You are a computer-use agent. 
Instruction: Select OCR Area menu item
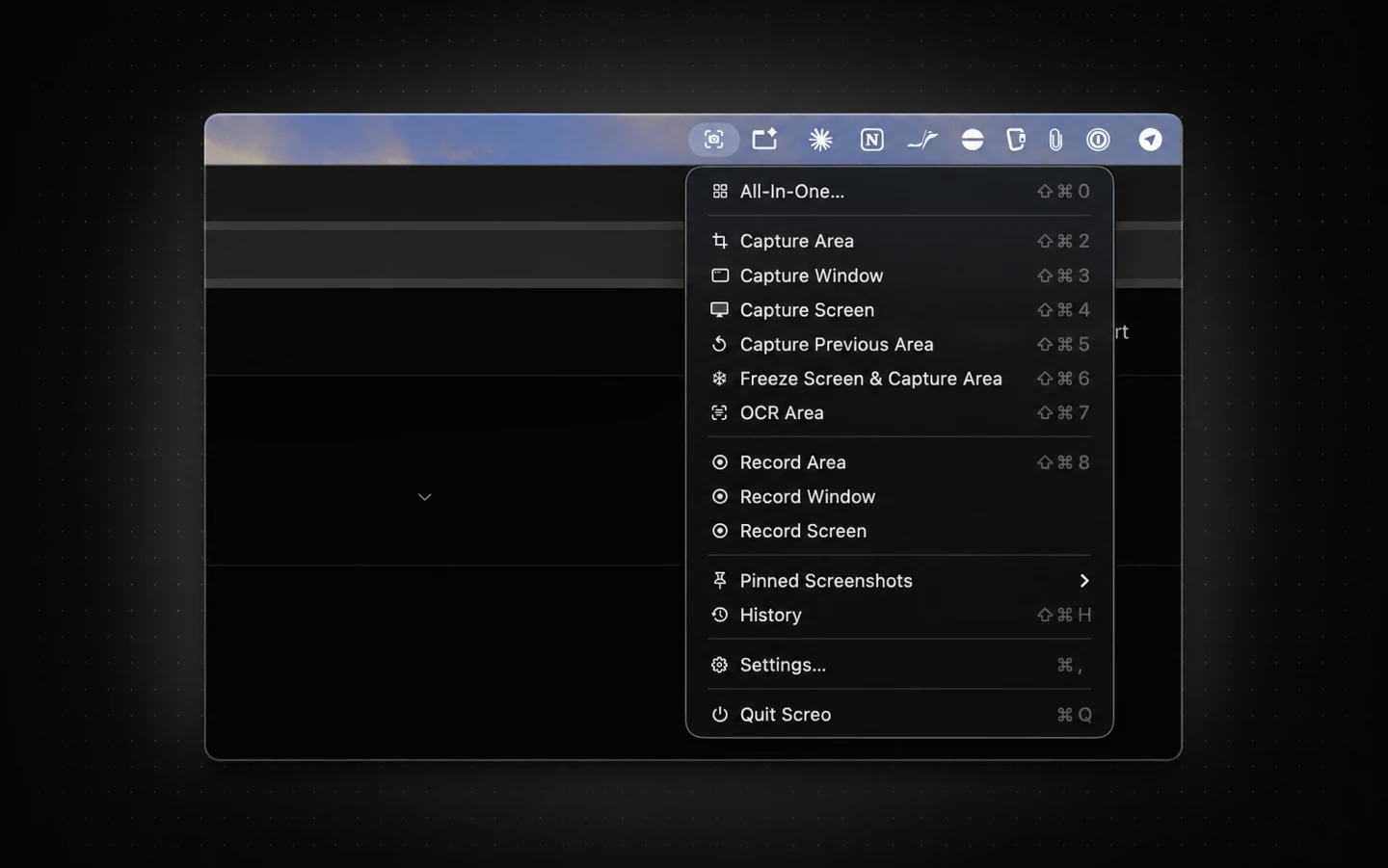pos(900,412)
